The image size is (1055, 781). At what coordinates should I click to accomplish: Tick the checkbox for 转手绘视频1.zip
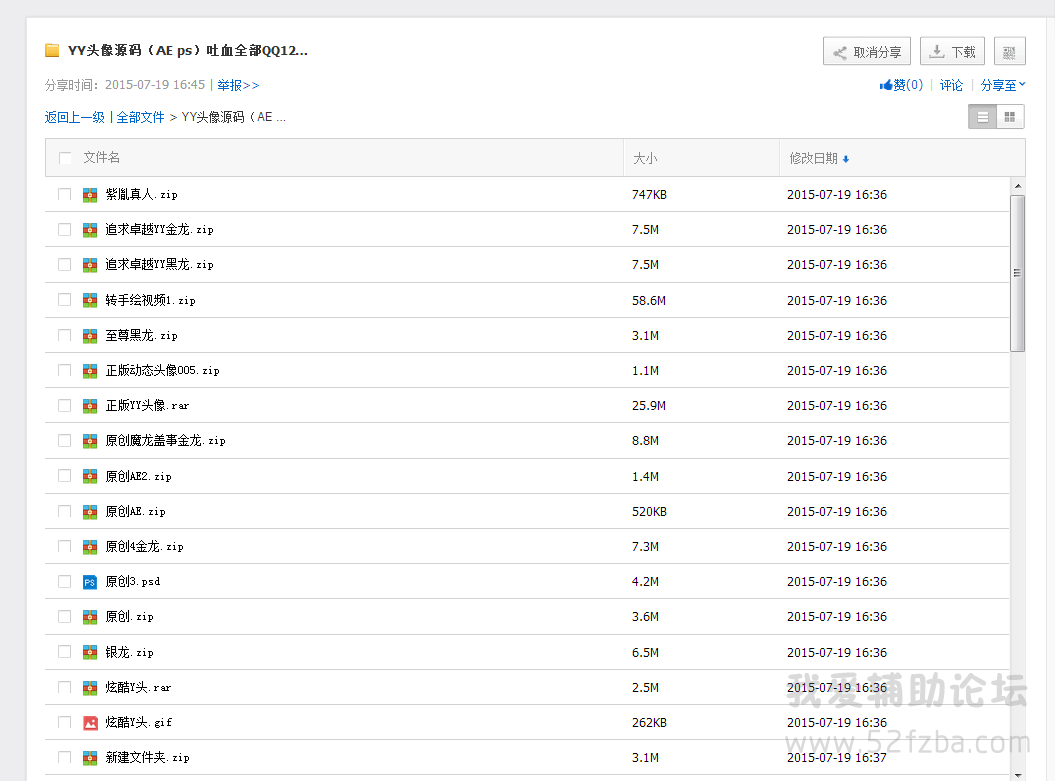point(65,299)
